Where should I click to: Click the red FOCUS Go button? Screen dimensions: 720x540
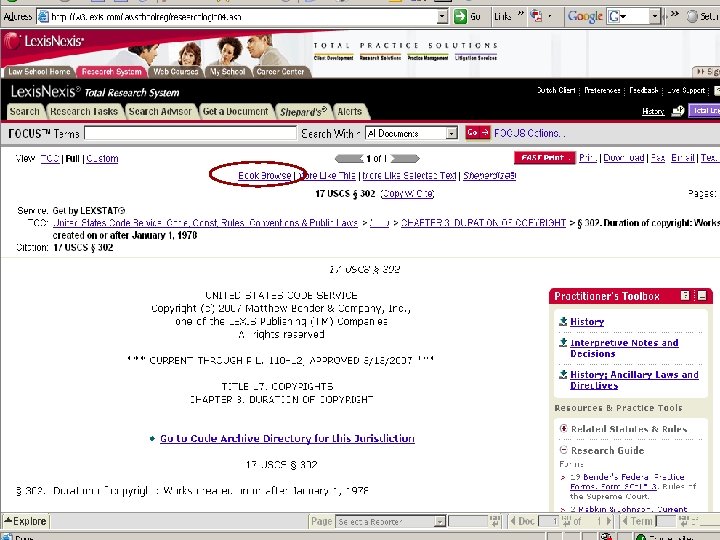point(478,133)
